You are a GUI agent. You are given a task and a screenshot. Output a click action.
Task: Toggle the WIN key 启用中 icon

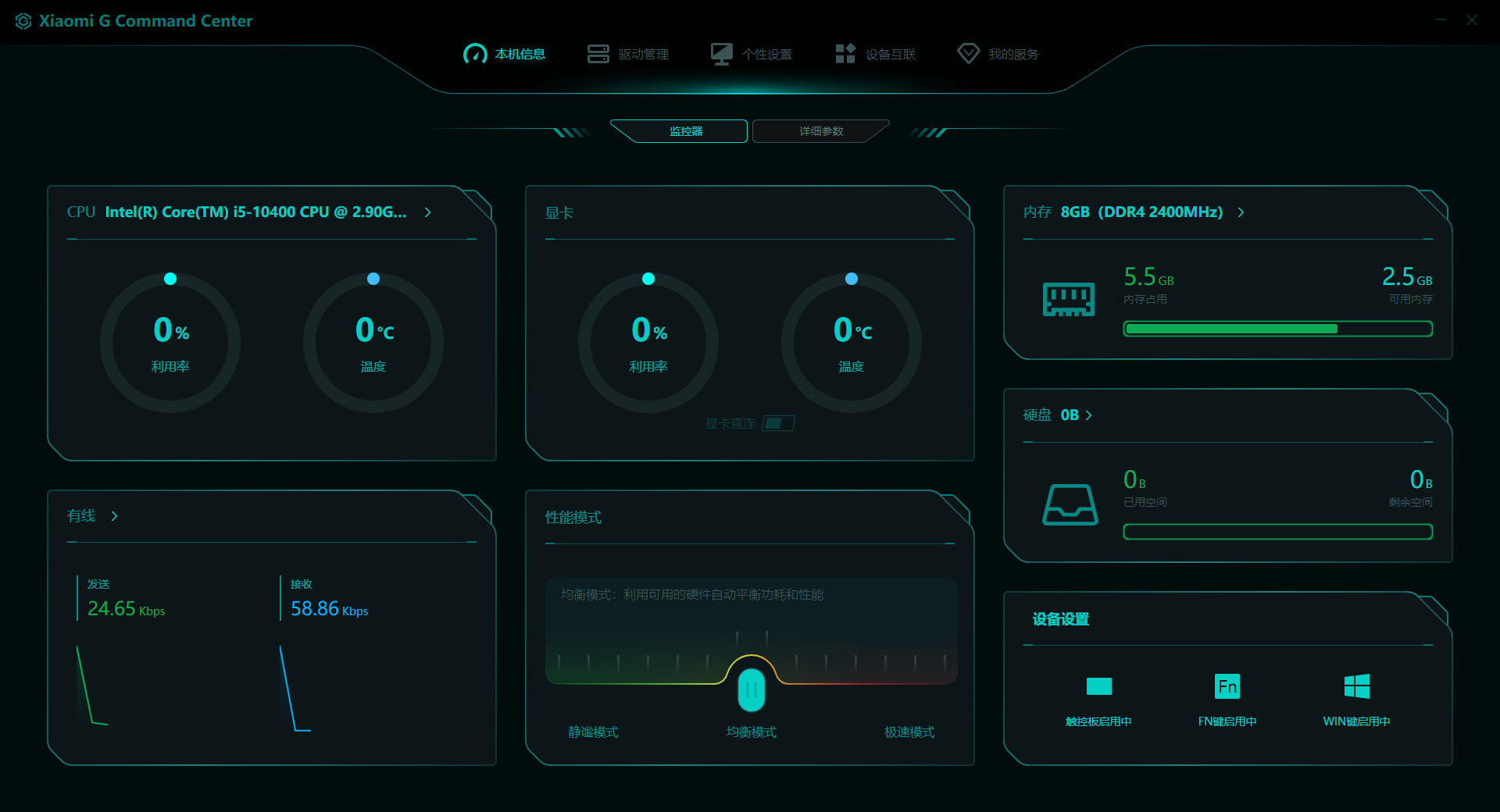tap(1357, 686)
